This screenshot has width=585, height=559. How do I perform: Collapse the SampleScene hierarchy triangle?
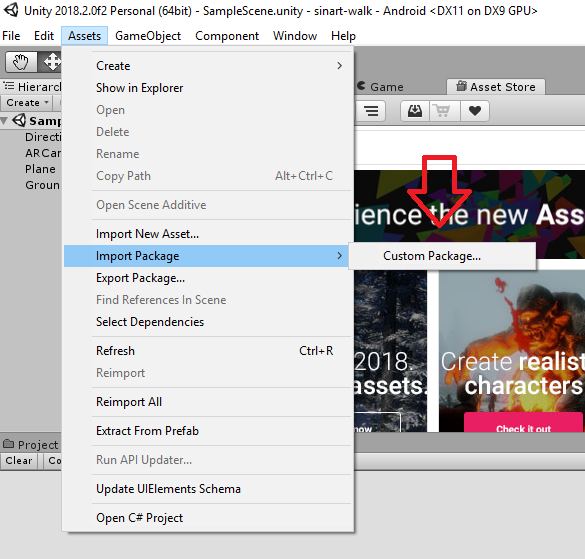tap(4, 121)
